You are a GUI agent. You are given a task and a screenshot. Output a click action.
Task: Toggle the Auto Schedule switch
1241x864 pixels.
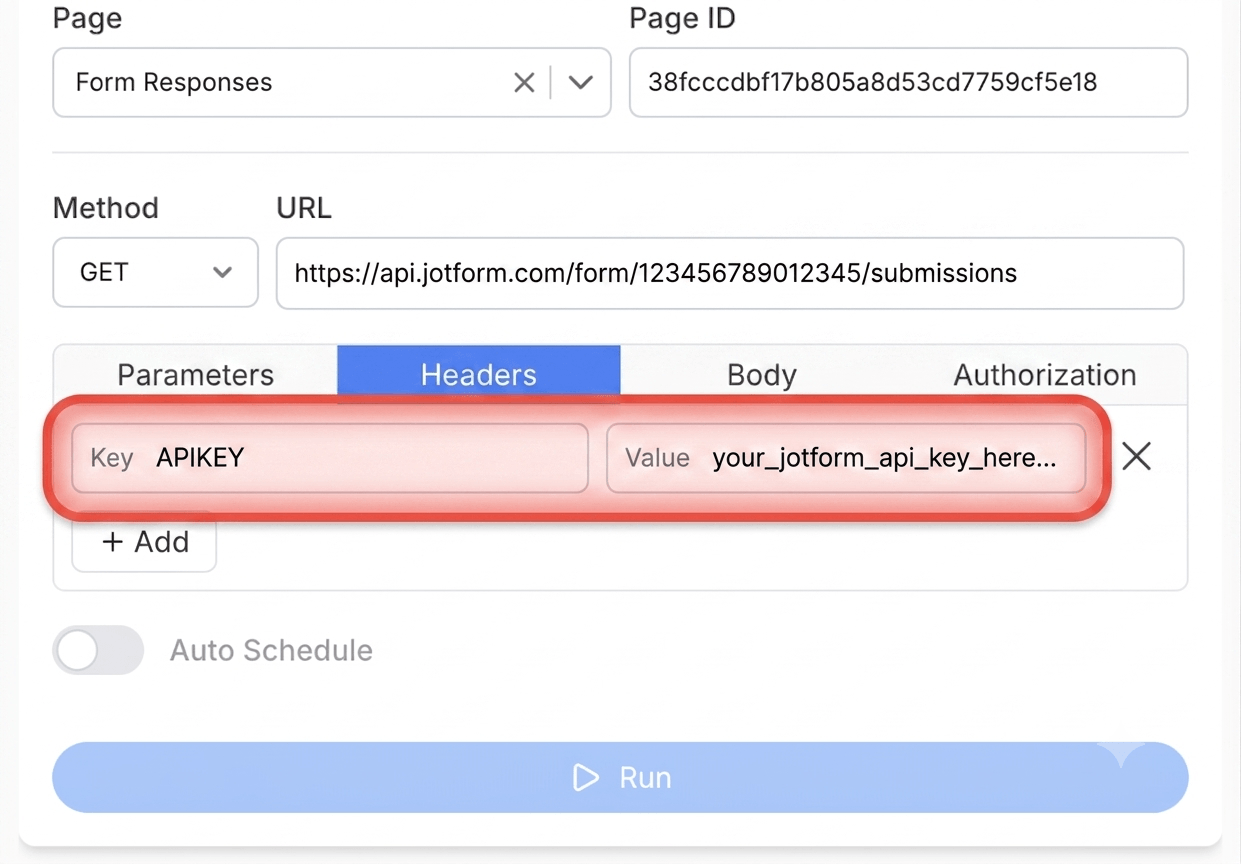98,650
